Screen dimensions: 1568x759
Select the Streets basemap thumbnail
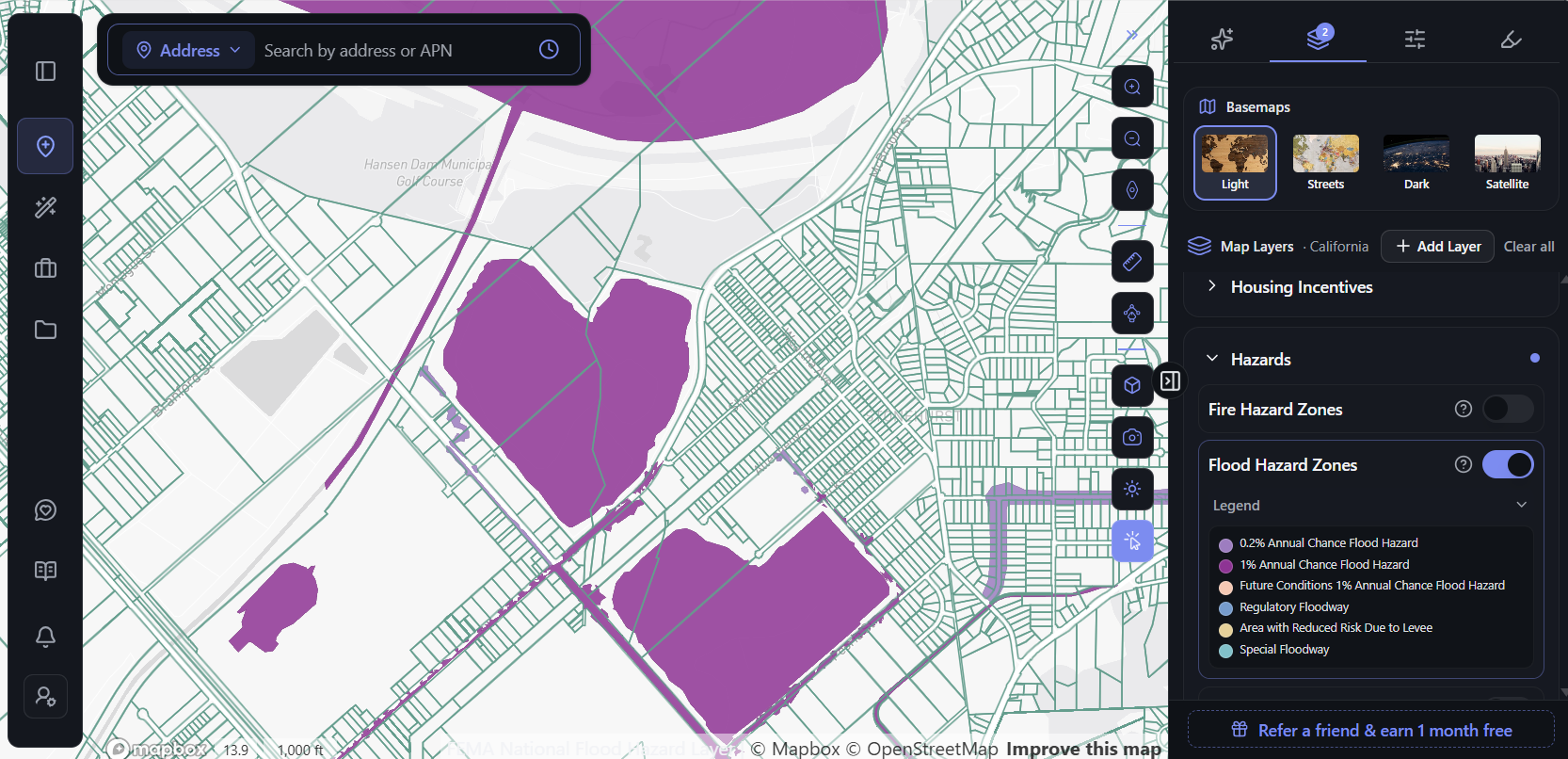[x=1325, y=163]
